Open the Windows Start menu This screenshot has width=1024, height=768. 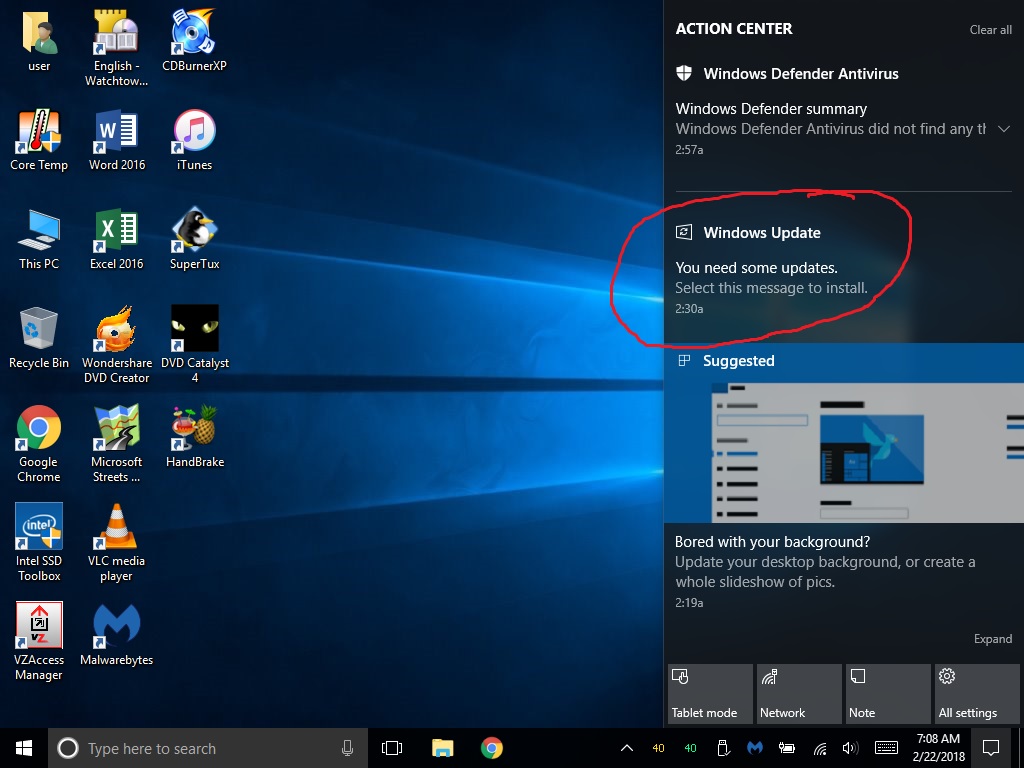24,748
